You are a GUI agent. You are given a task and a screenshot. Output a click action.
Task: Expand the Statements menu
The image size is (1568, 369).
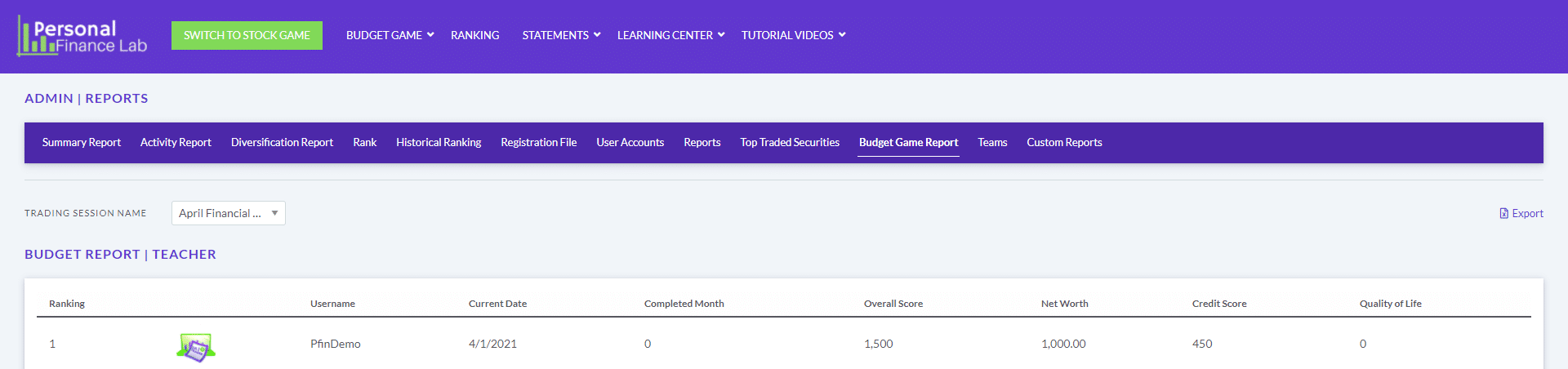561,35
